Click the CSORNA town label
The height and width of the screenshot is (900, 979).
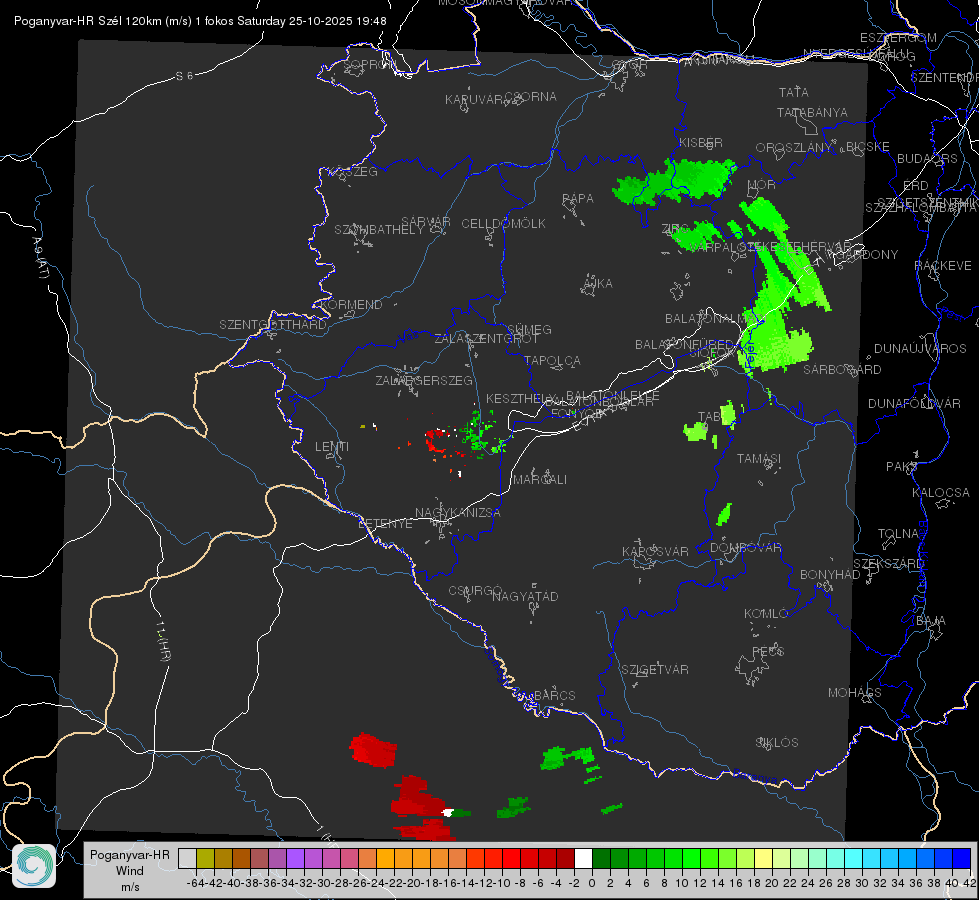tap(531, 97)
